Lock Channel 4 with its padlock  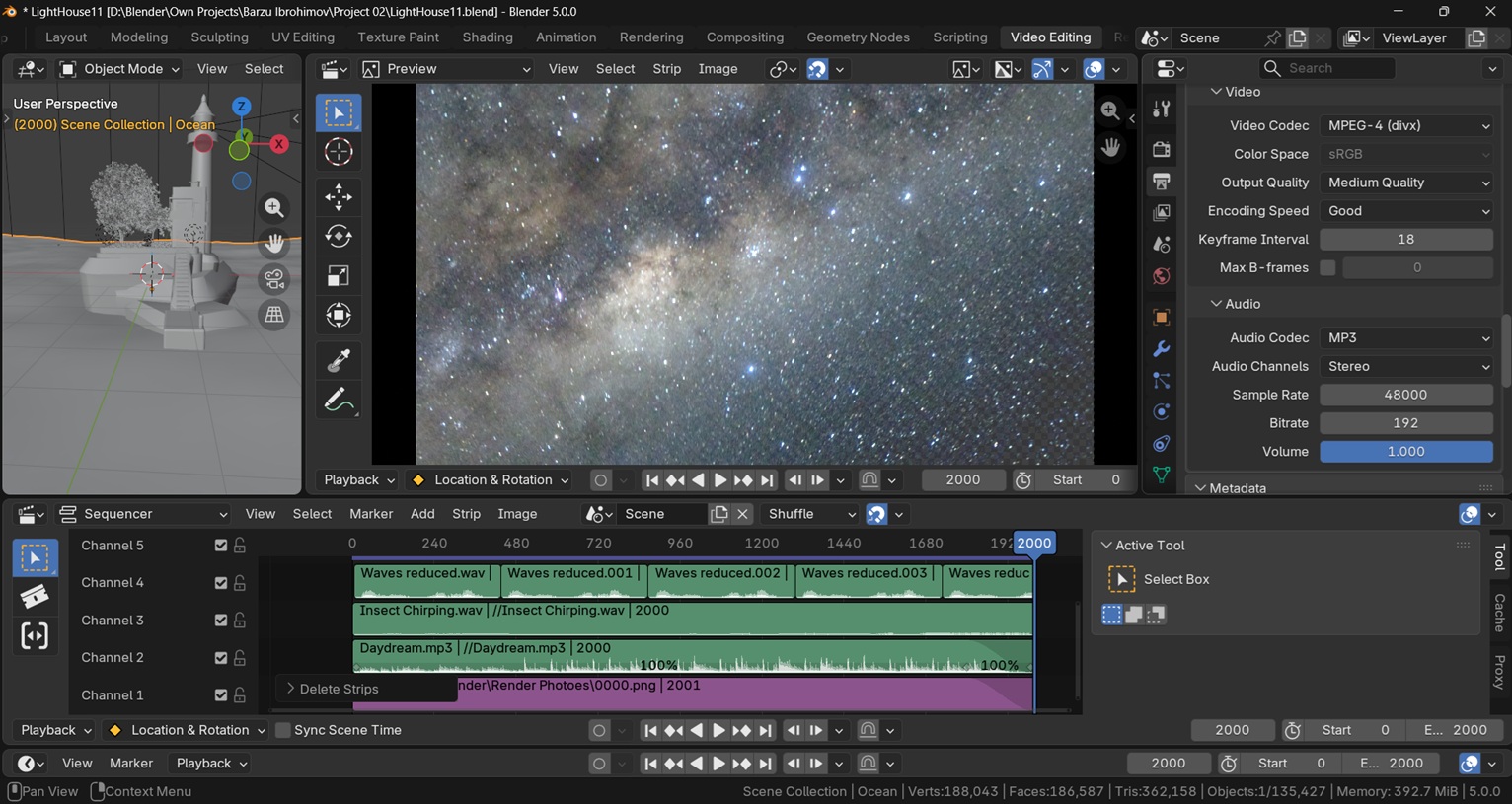coord(240,583)
